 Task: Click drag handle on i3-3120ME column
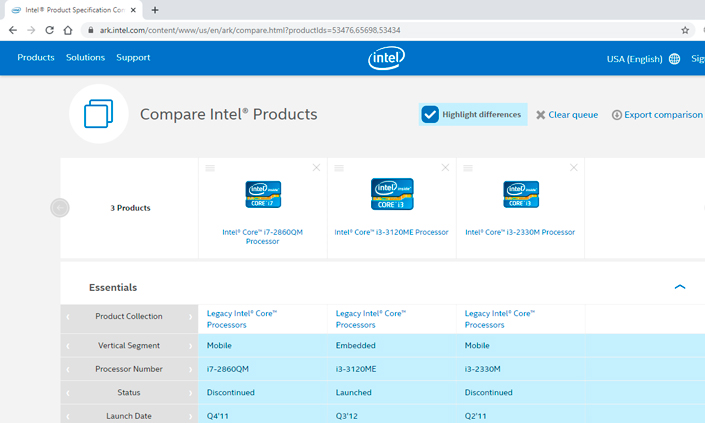[339, 168]
